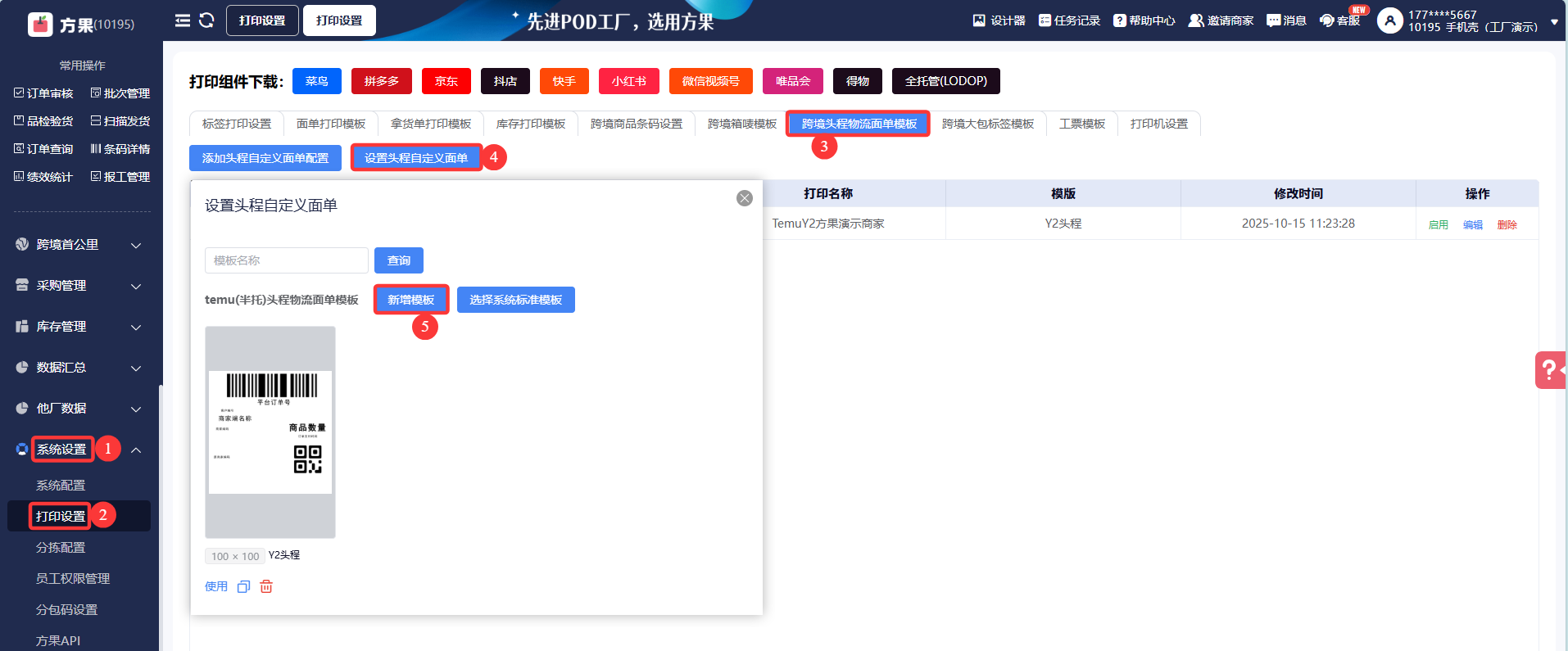Image resolution: width=1568 pixels, height=651 pixels.
Task: Select 员工权限管理 in the sidebar
Action: (x=73, y=579)
